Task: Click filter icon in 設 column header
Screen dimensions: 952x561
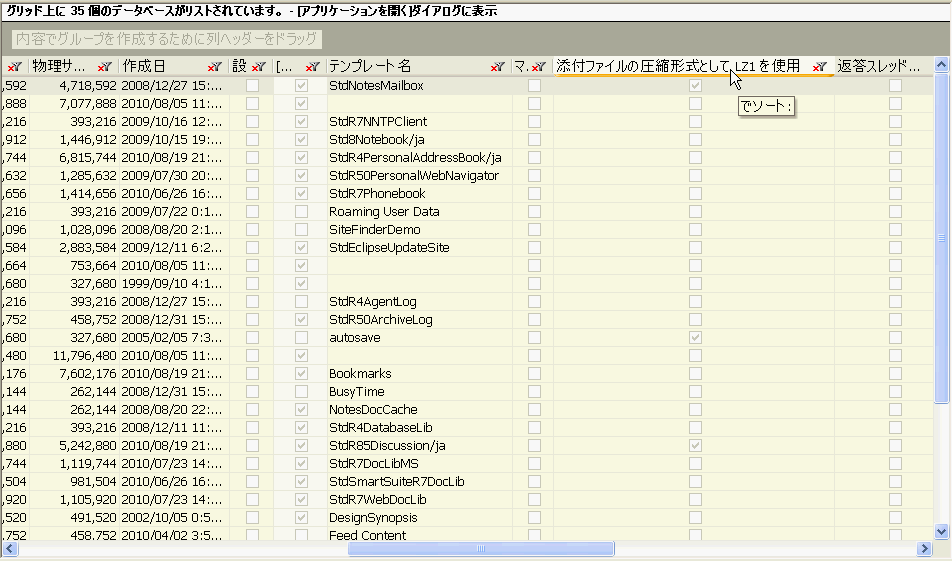Action: [258, 66]
